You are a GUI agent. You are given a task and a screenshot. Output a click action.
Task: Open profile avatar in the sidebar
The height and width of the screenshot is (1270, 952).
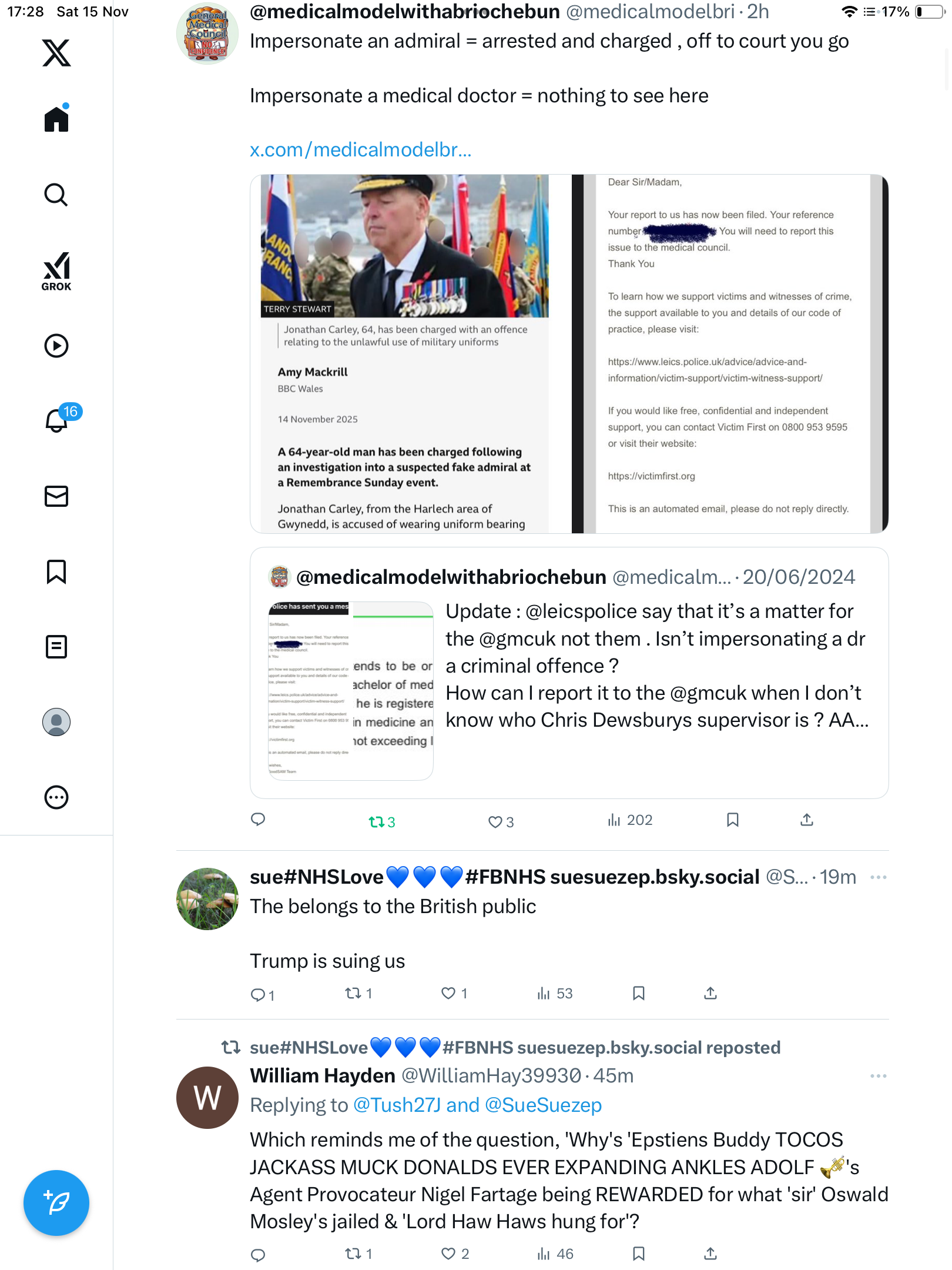(x=56, y=722)
